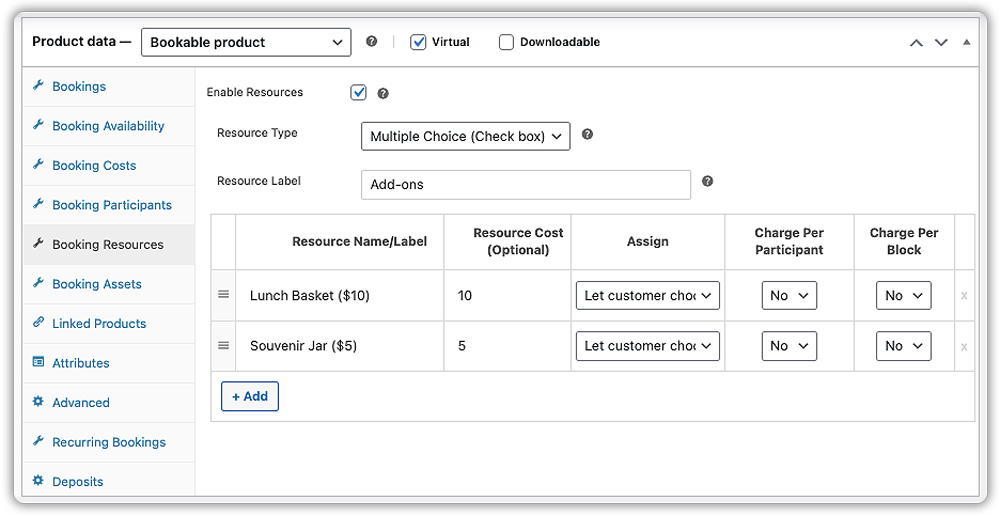
Task: Click help icon beside Resource Label field
Action: pos(707,182)
